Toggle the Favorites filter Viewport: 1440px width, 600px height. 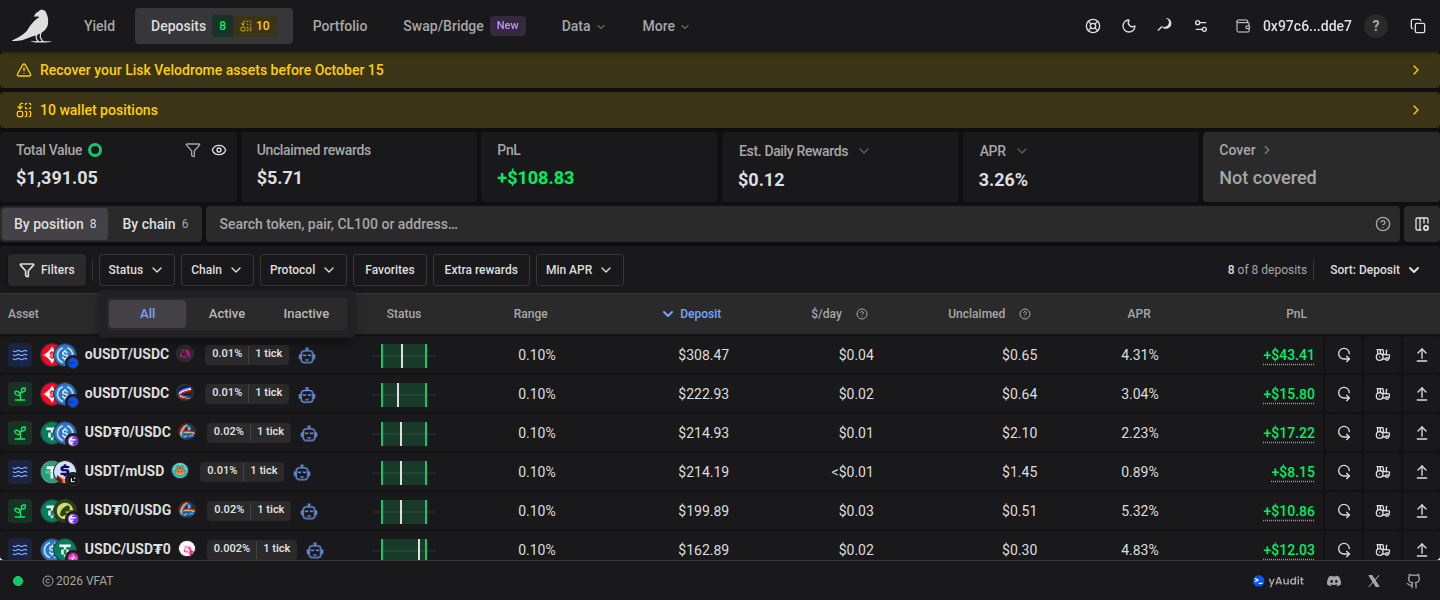click(390, 270)
